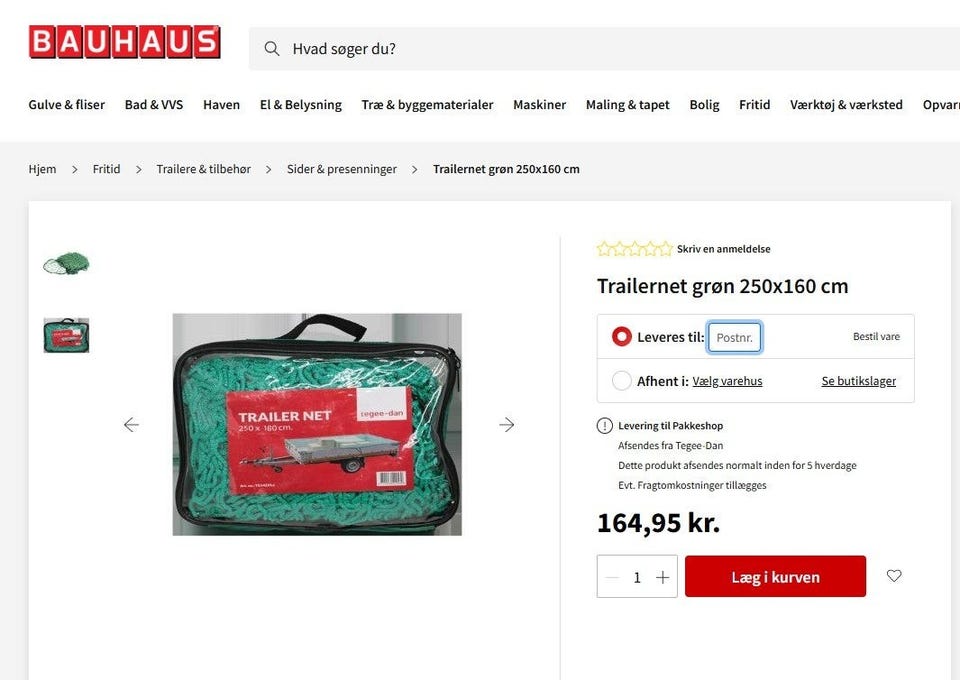Select the bagged trailer net thumbnail
The image size is (960, 680).
coord(66,335)
